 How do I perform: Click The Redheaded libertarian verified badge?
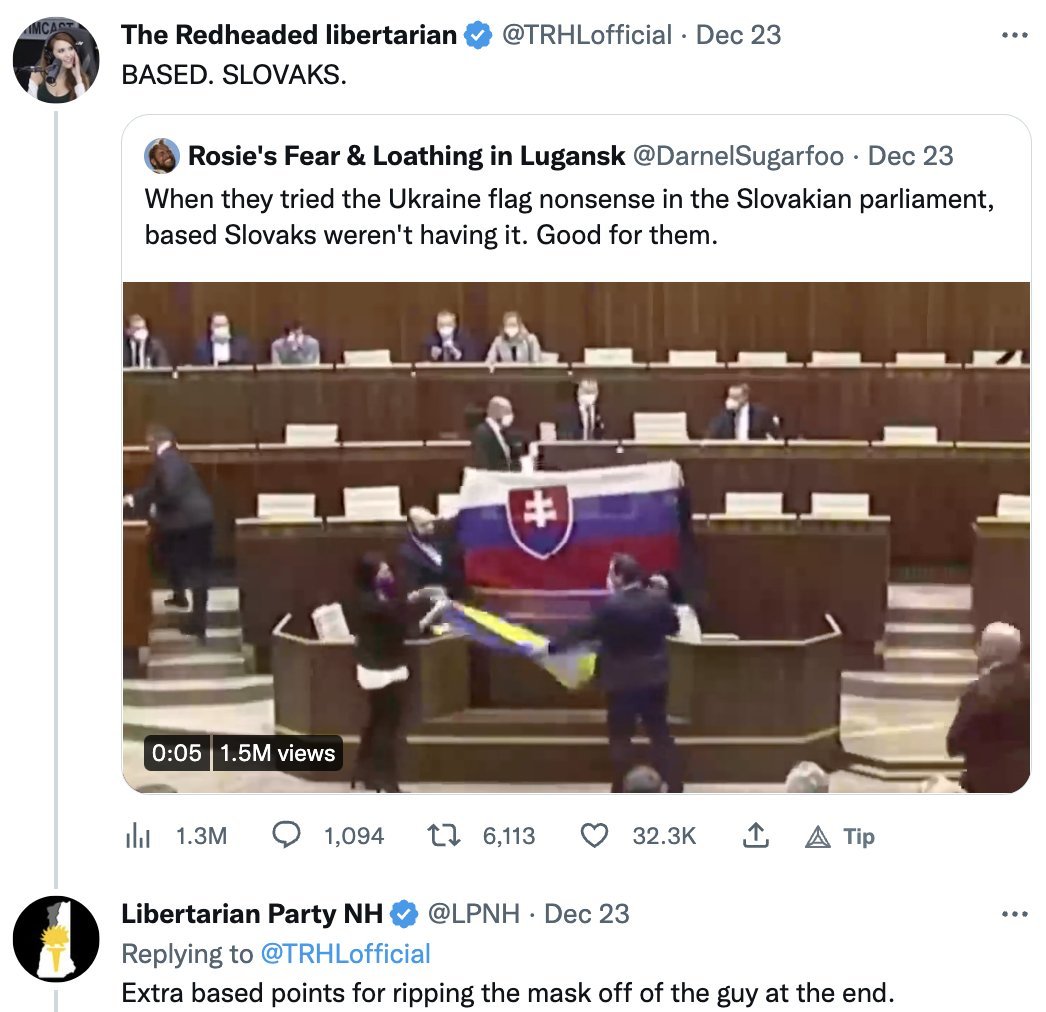pyautogui.click(x=478, y=35)
